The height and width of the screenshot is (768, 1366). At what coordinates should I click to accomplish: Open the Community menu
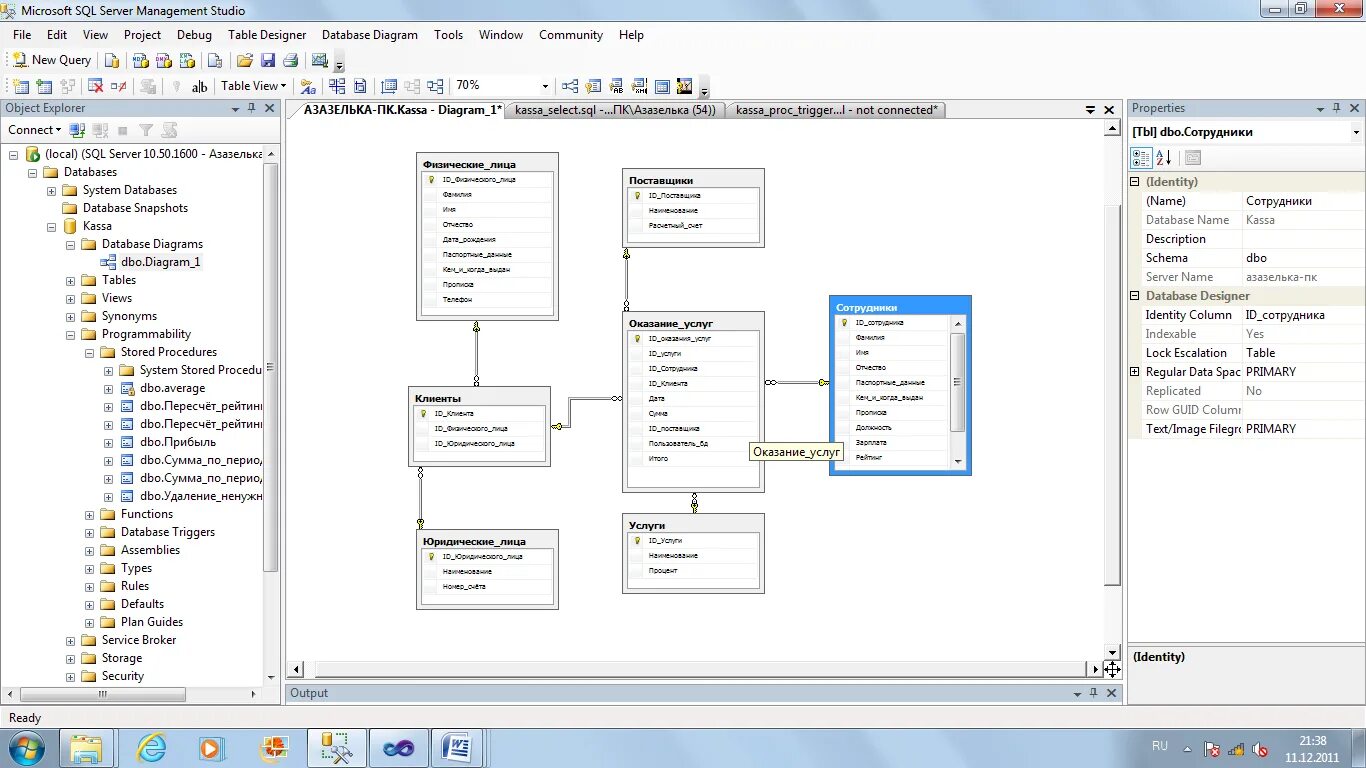[571, 34]
